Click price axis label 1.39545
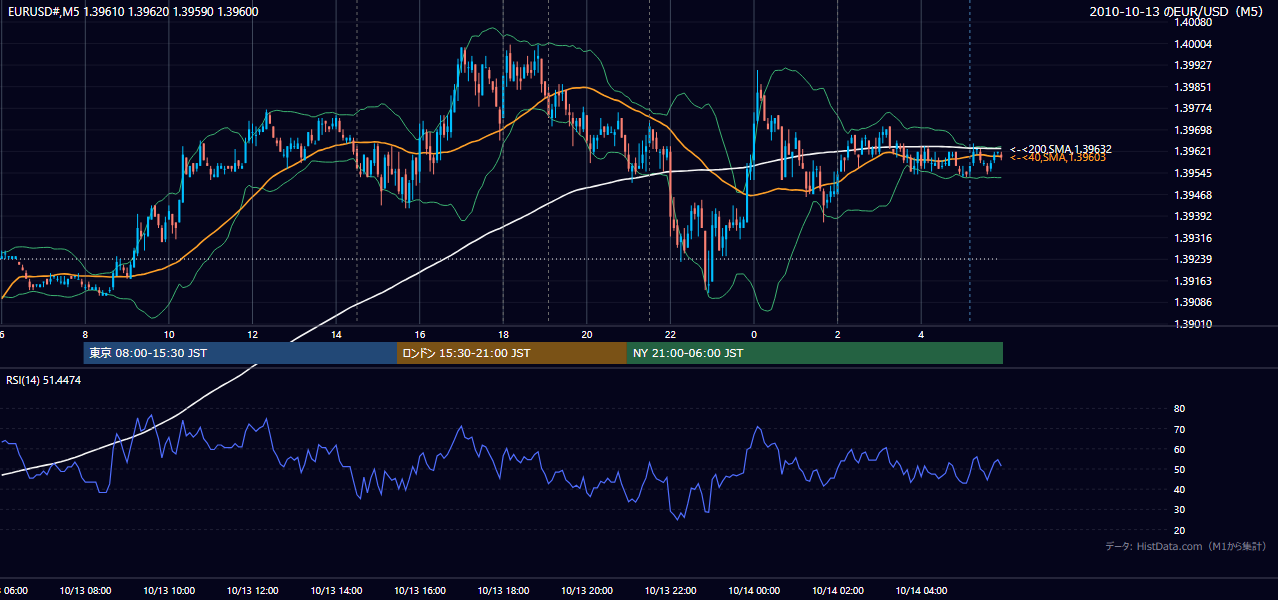 1193,173
